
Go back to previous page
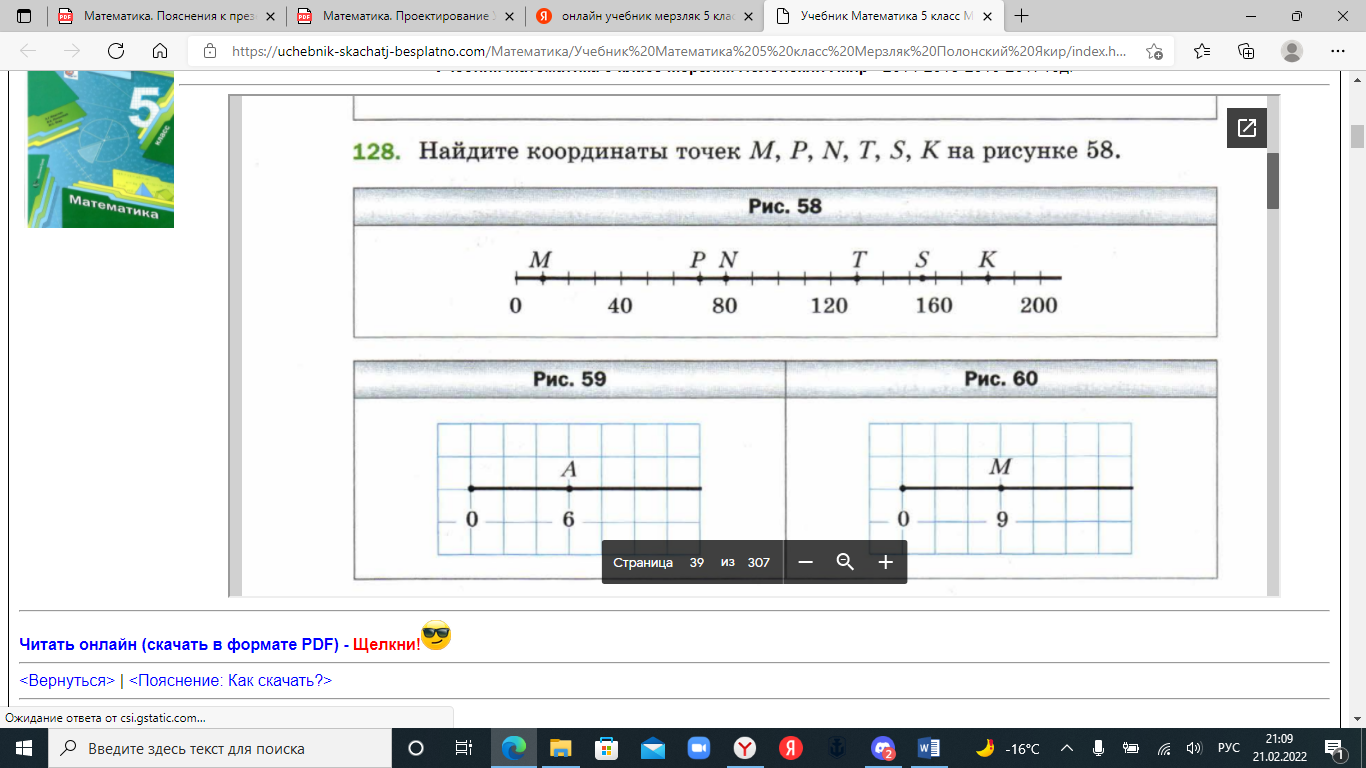pos(28,52)
